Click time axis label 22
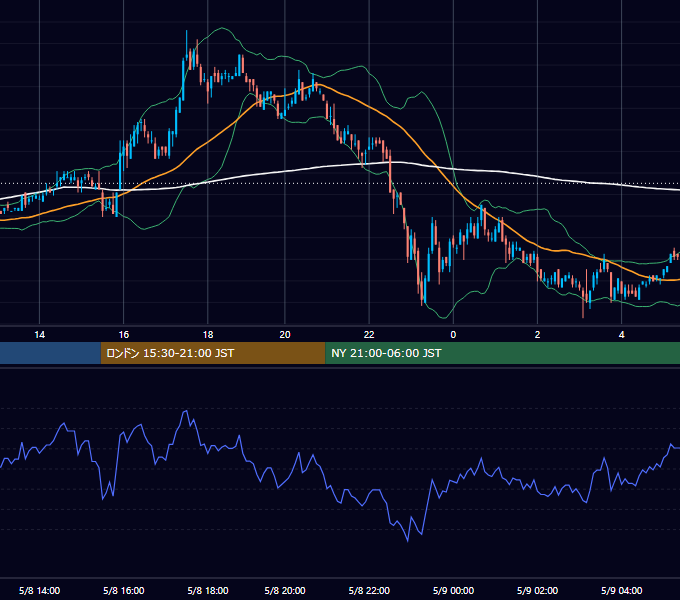 (x=369, y=335)
